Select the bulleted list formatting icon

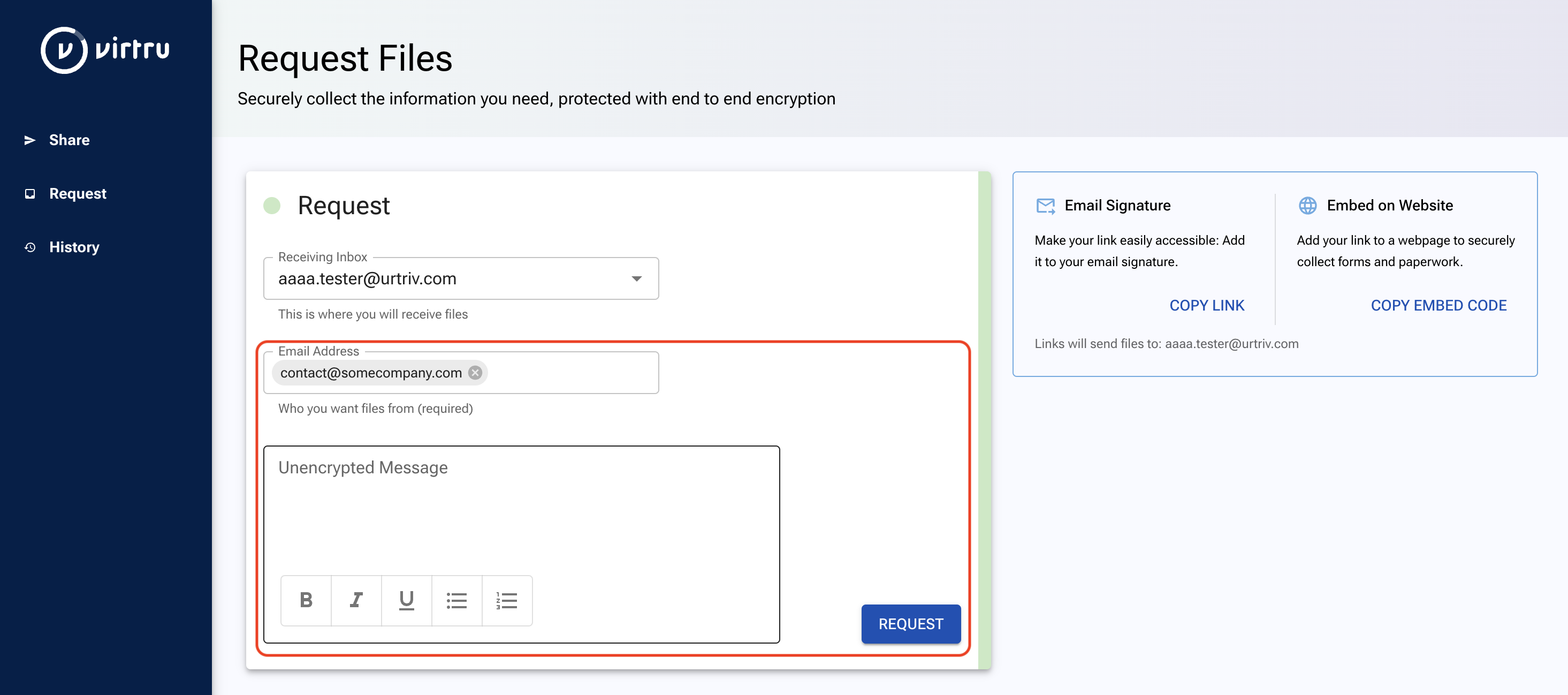456,601
